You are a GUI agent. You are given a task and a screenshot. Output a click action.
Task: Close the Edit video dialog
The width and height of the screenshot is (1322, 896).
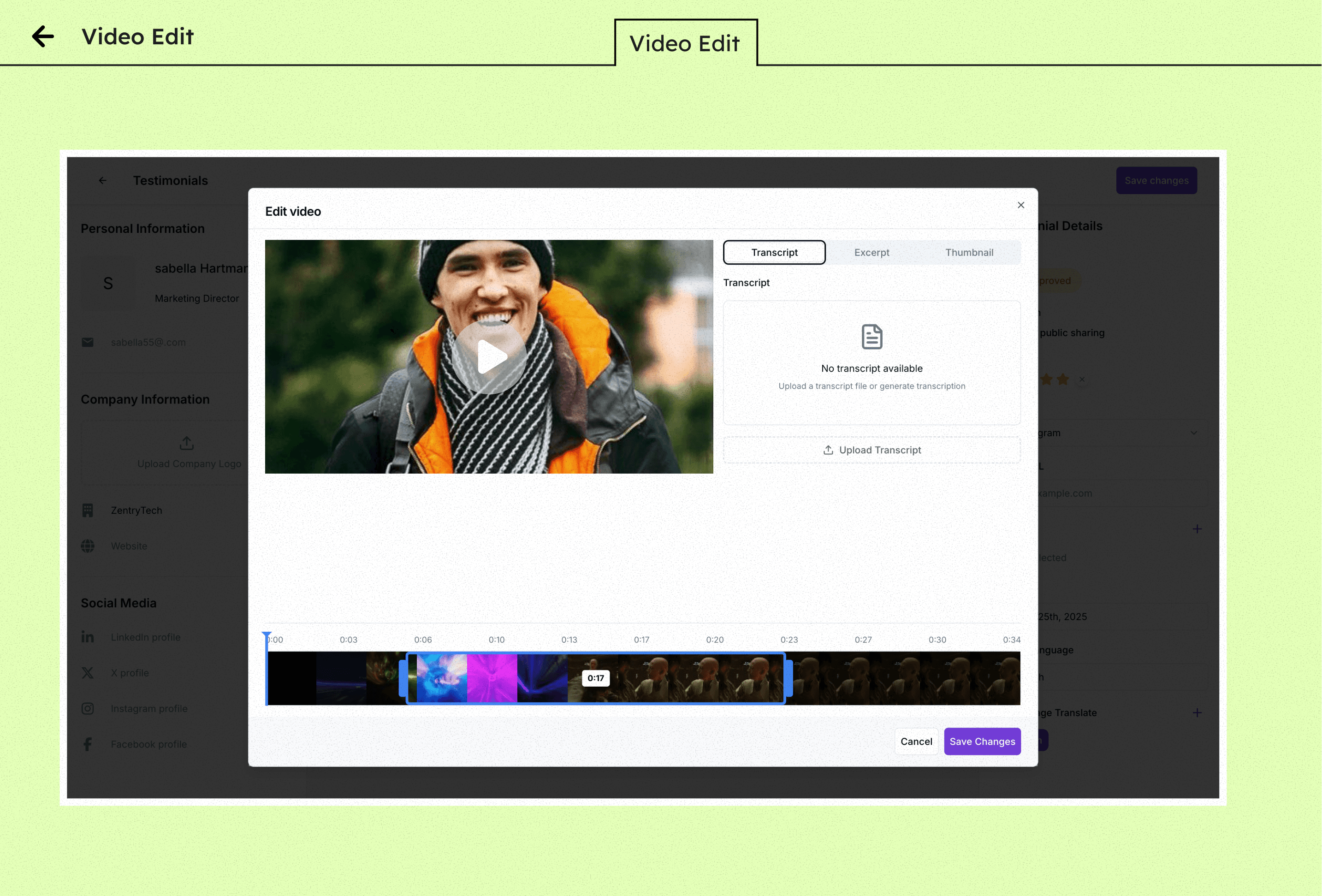[x=1020, y=205]
